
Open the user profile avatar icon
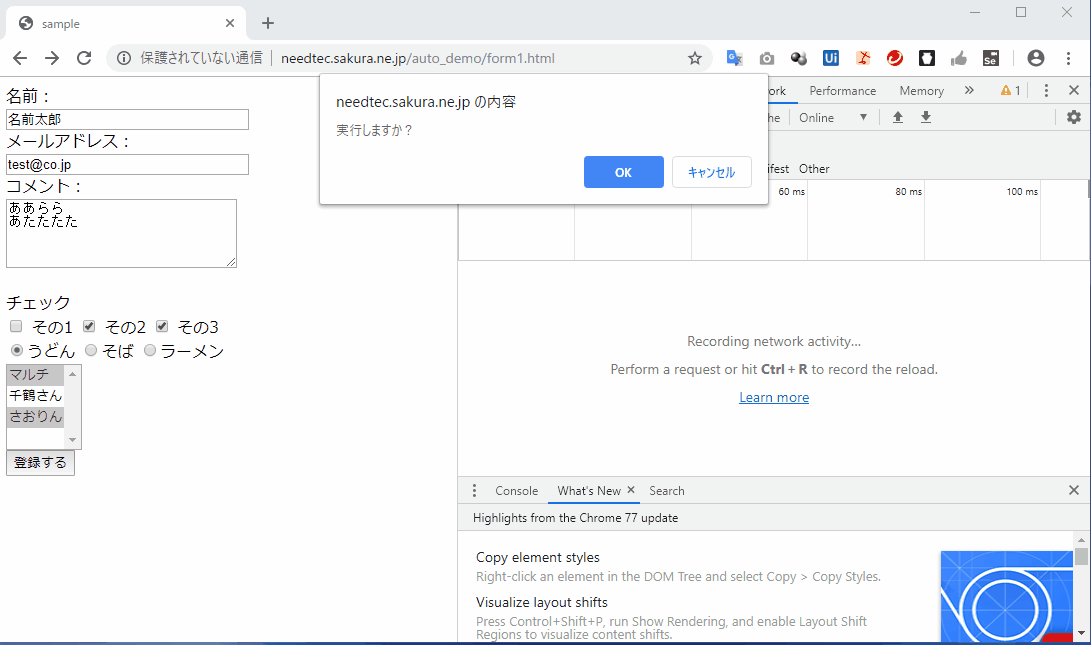click(x=1035, y=58)
